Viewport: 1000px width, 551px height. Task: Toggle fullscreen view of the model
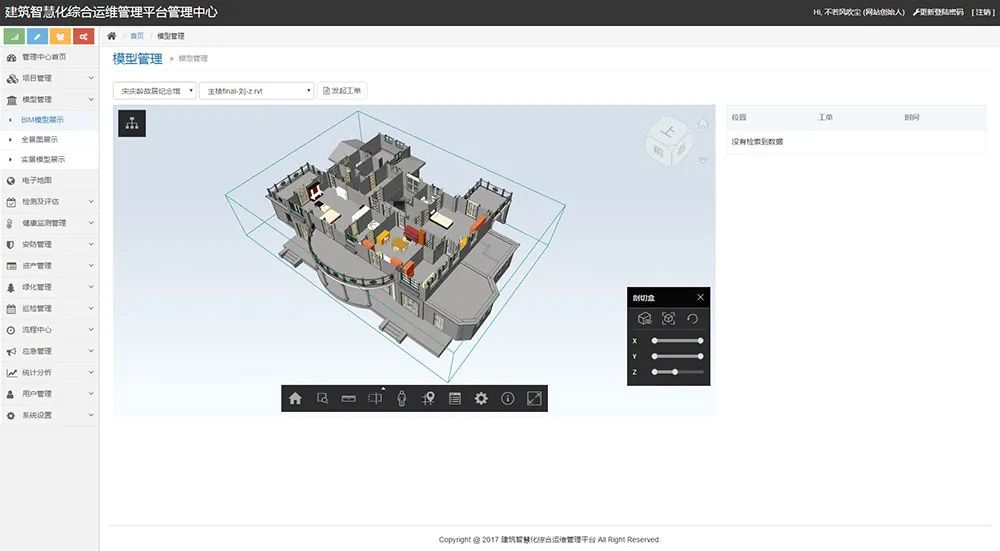tap(534, 398)
